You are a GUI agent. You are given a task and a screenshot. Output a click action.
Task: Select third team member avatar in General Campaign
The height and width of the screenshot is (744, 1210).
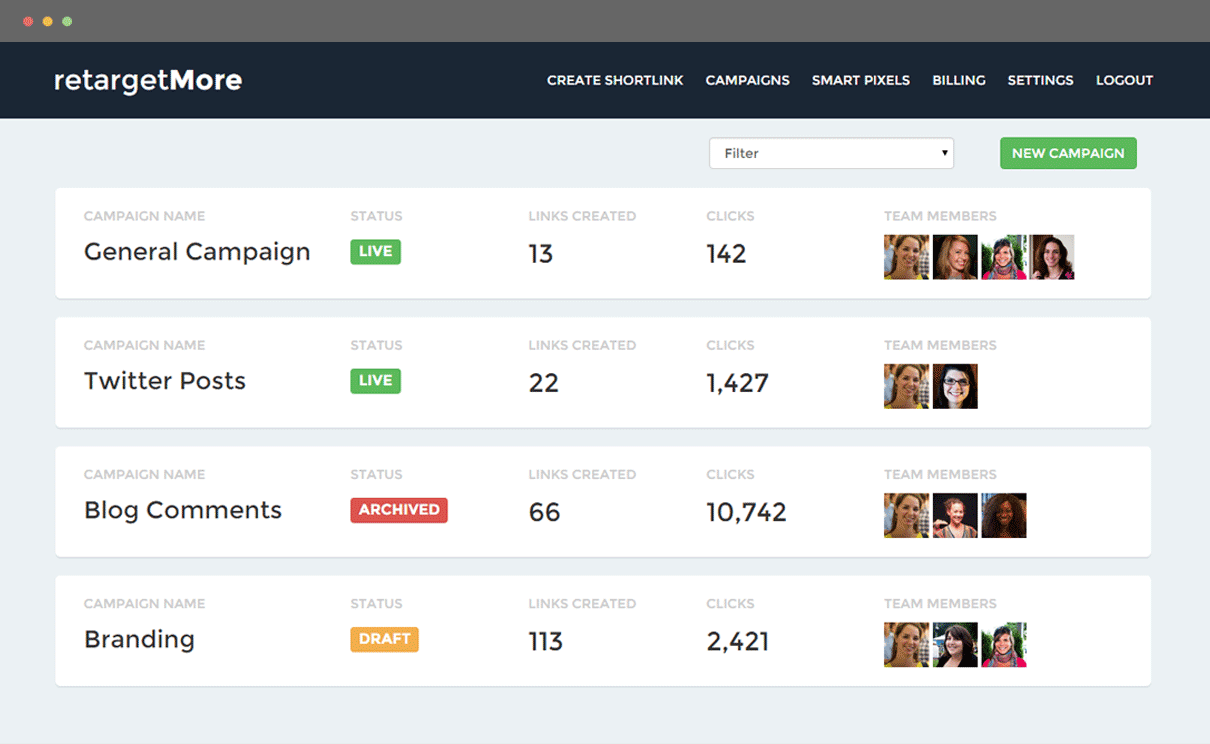coord(1004,257)
